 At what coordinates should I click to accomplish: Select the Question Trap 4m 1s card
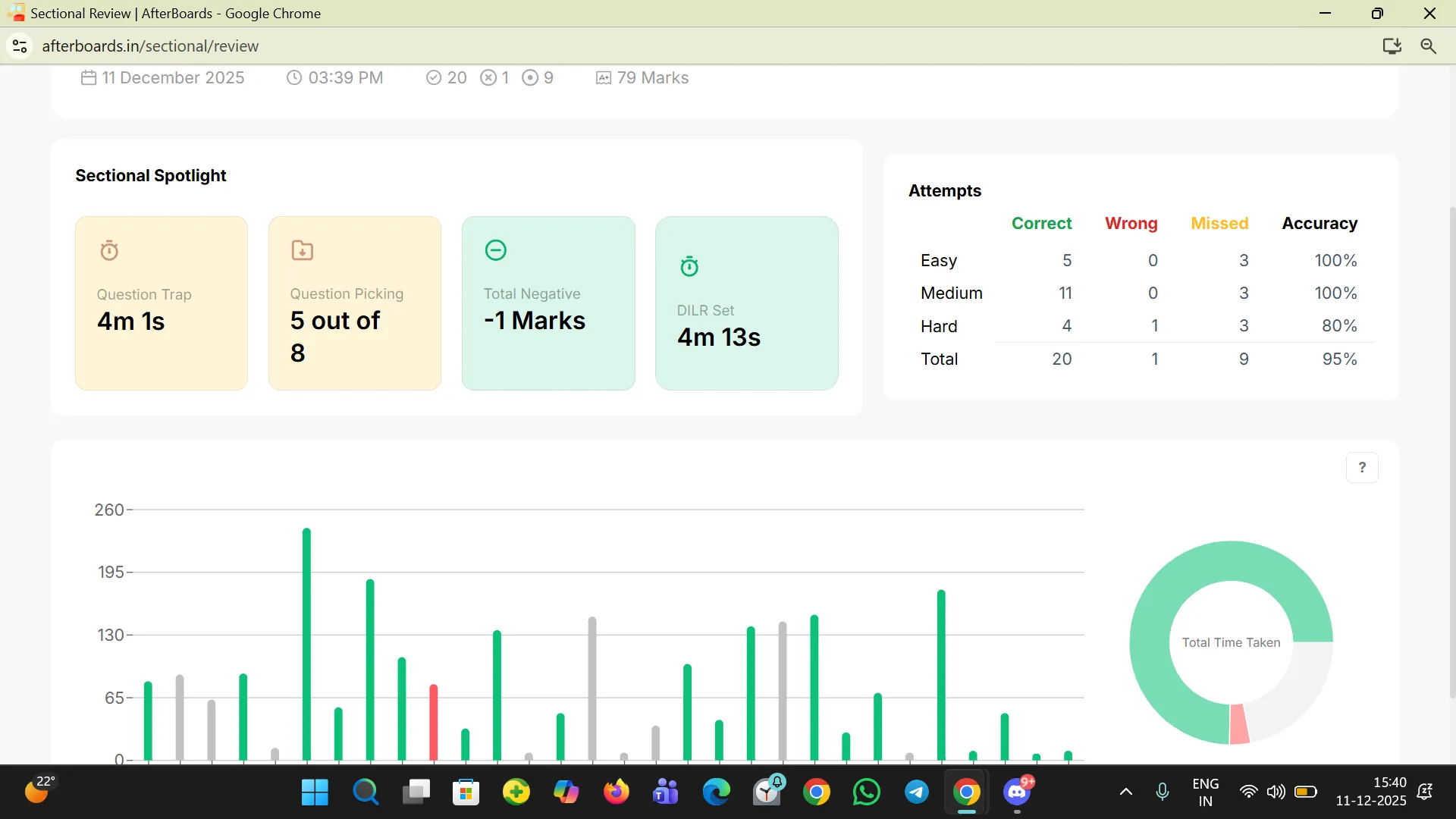pos(162,303)
